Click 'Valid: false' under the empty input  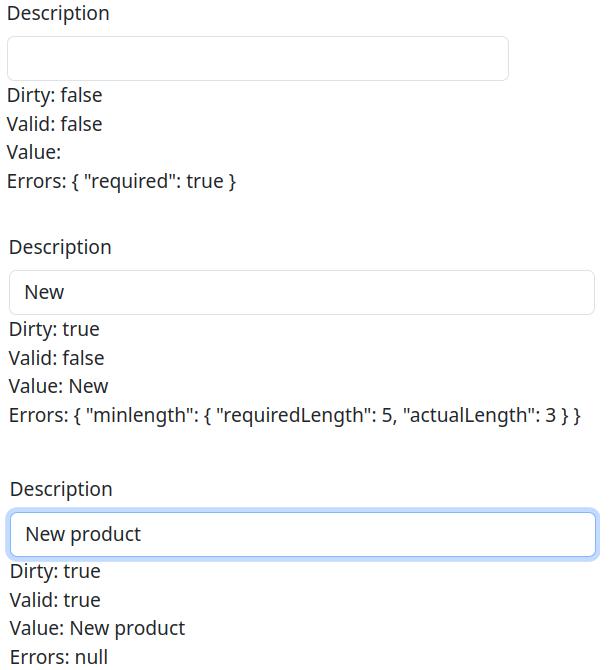[54, 124]
